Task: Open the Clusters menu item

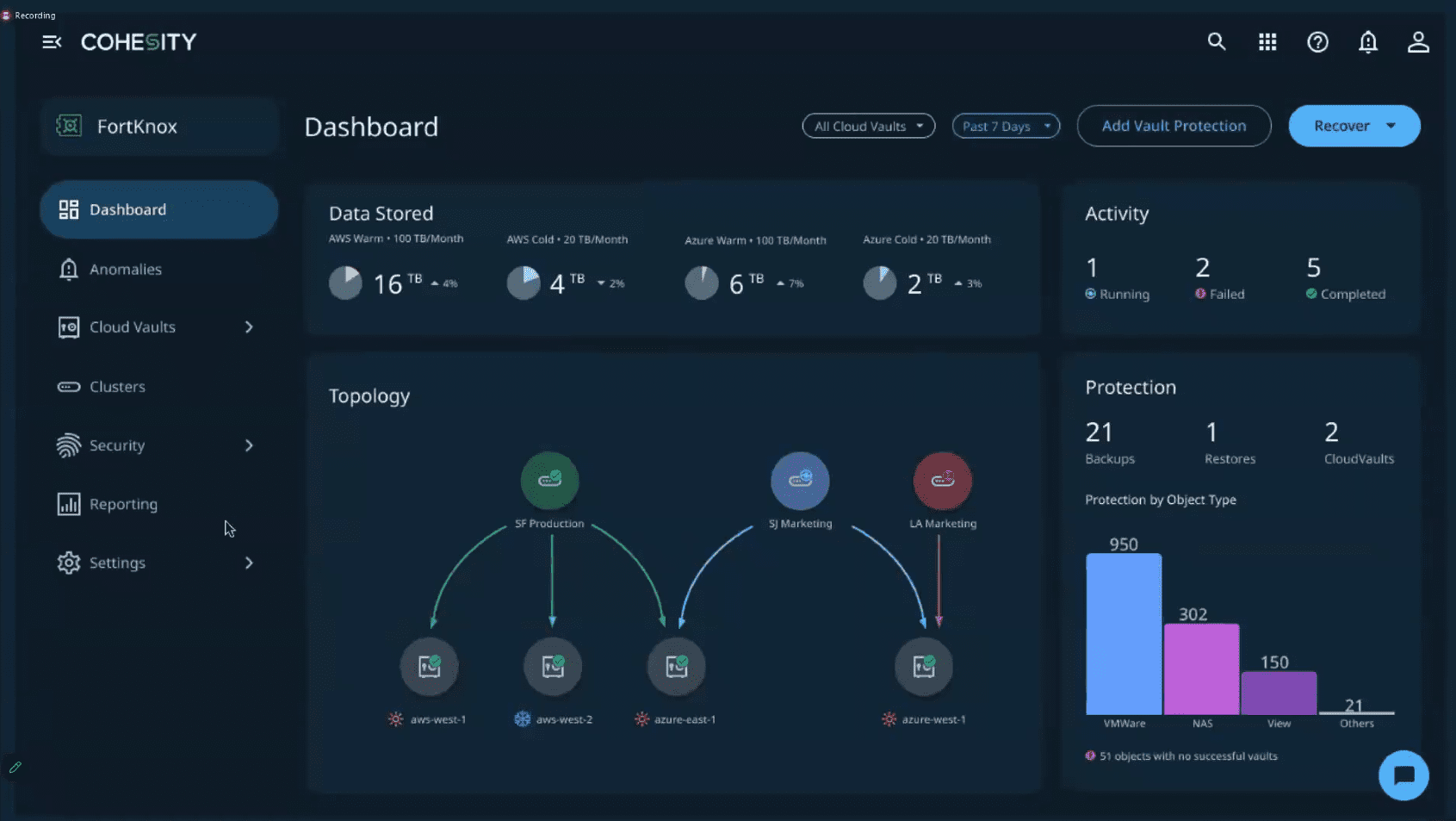Action: click(158, 387)
